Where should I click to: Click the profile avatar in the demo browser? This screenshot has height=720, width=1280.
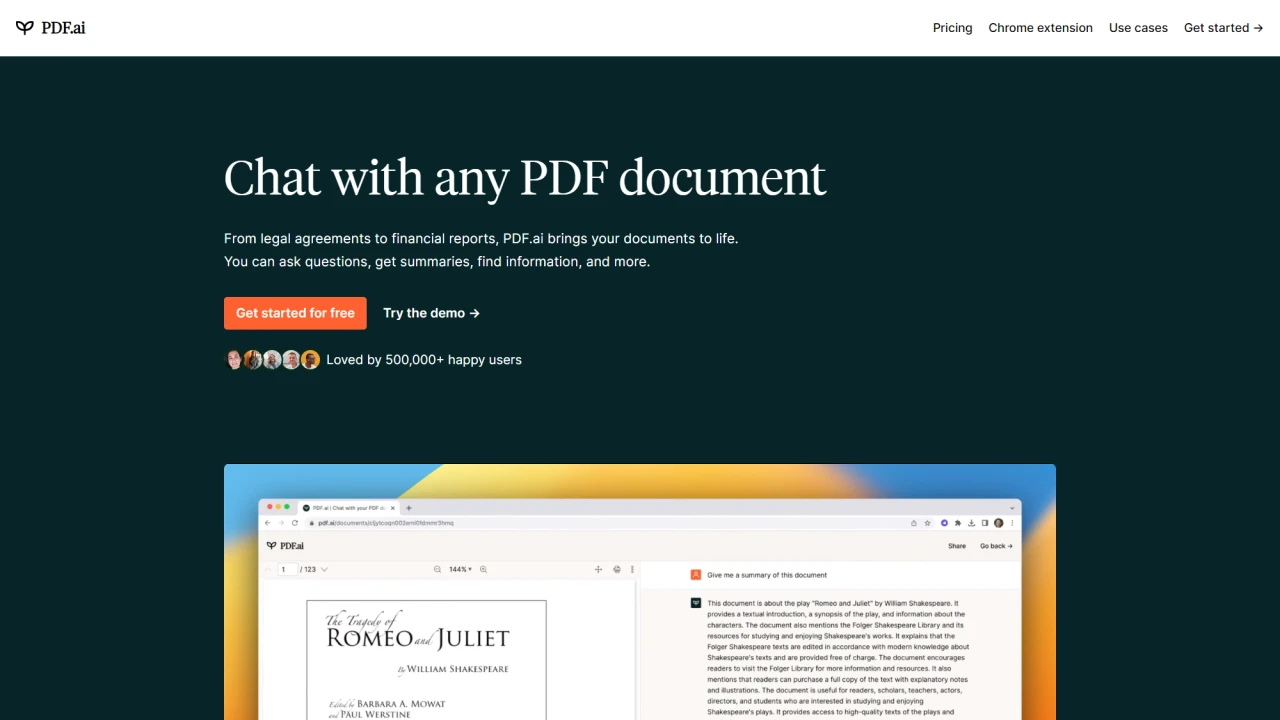point(998,523)
